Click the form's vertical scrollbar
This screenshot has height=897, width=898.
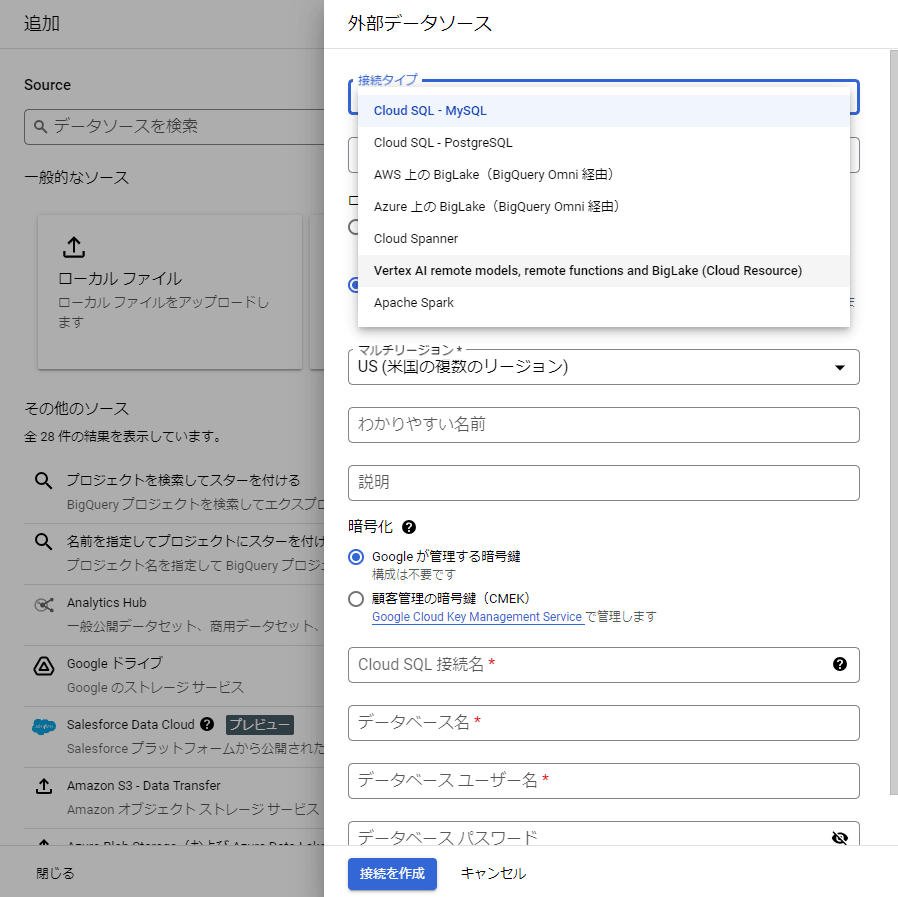[x=893, y=422]
